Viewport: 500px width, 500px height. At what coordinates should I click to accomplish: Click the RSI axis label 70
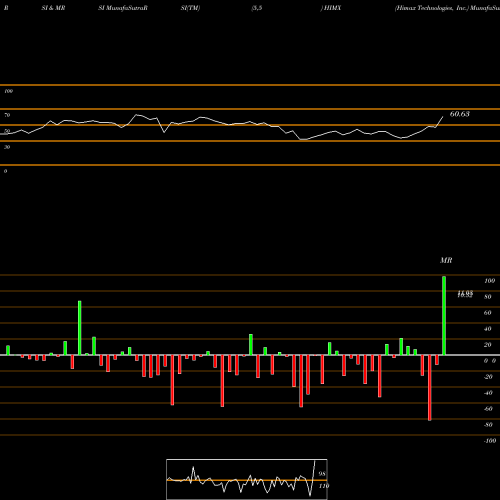7,115
